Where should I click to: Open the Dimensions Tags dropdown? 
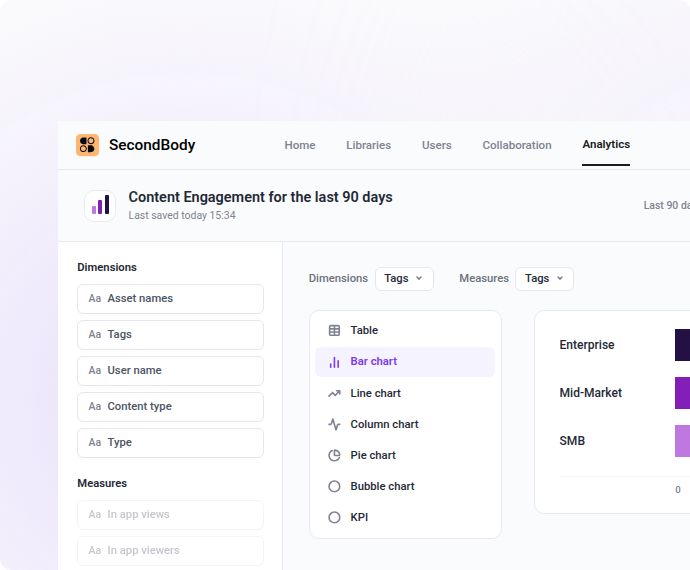404,279
